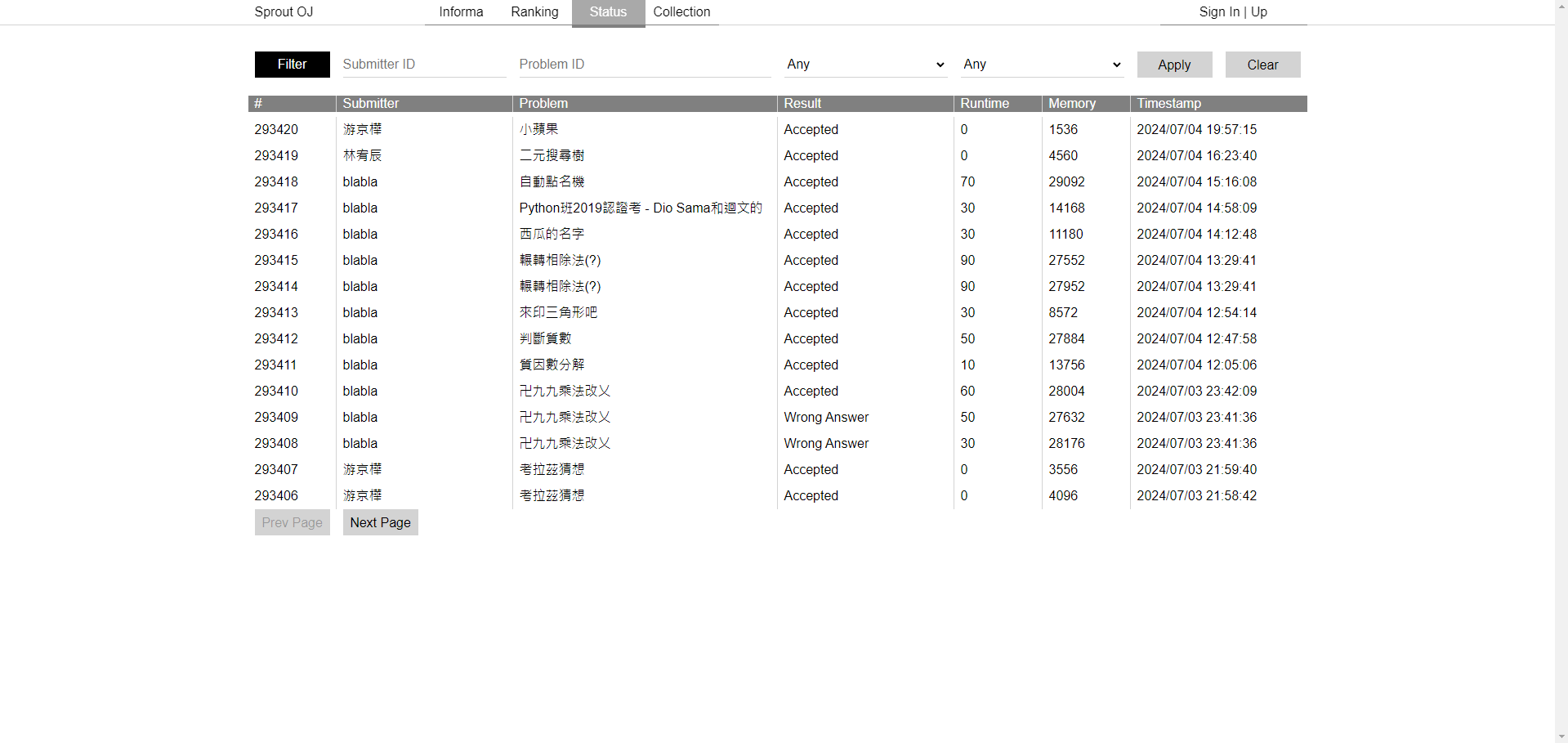1568x743 pixels.
Task: Open submission 293409 with Wrong Answer
Action: tap(276, 418)
